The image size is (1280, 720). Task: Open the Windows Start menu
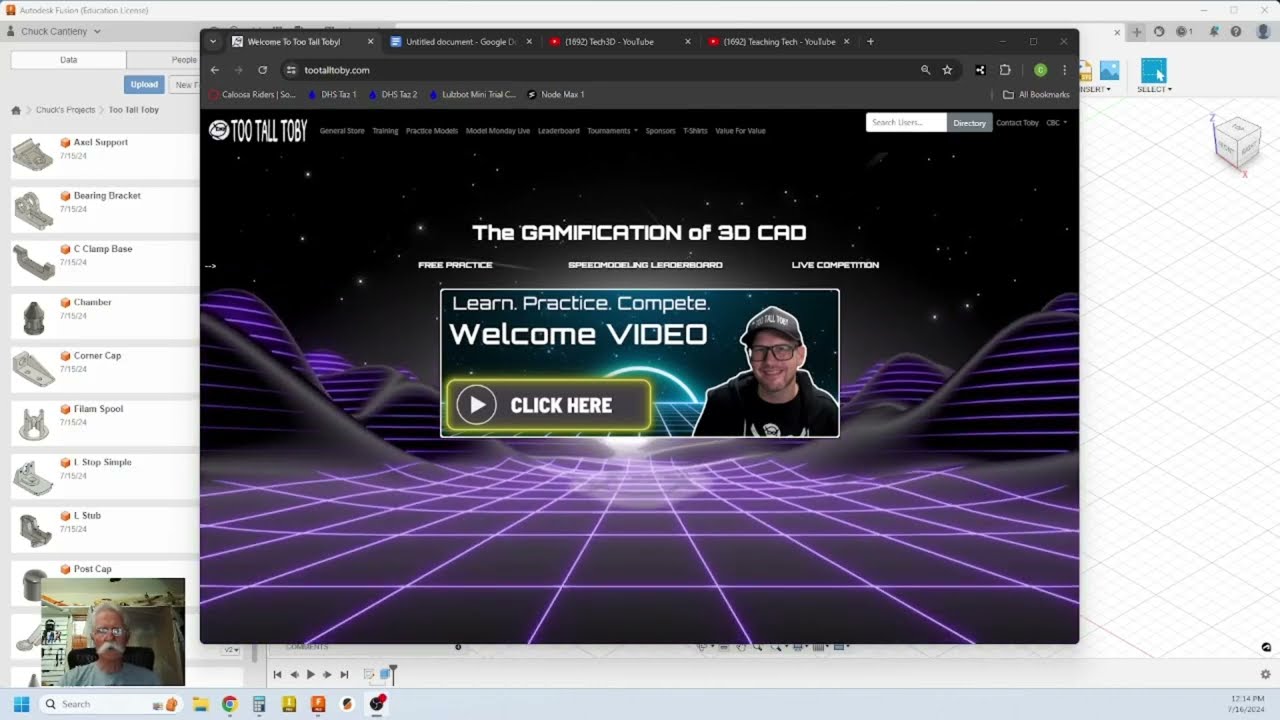click(21, 704)
